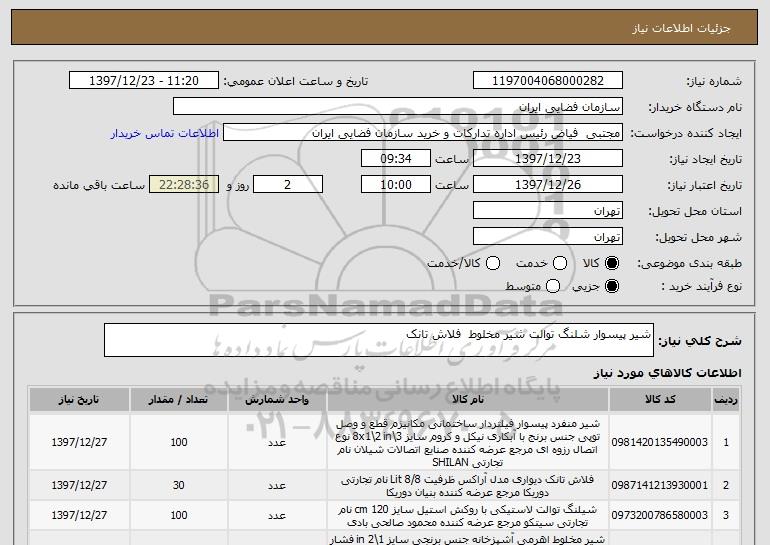Choose the جزیی purchase process option
The height and width of the screenshot is (545, 770).
(x=612, y=286)
